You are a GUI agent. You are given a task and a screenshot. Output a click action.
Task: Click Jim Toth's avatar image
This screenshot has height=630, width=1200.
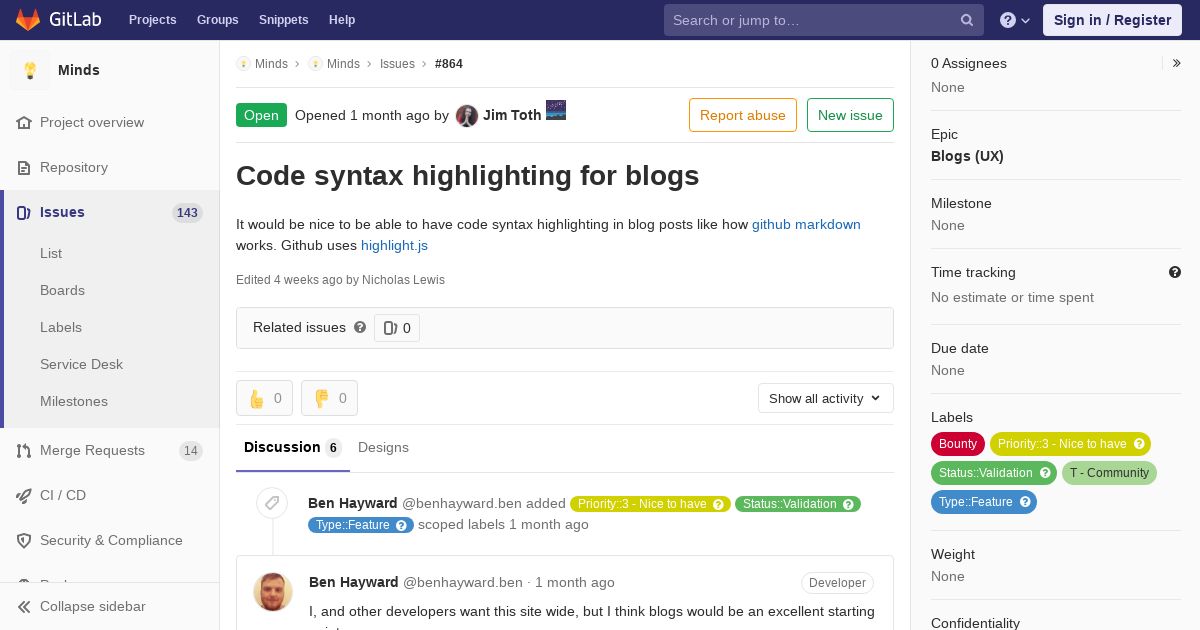point(467,115)
